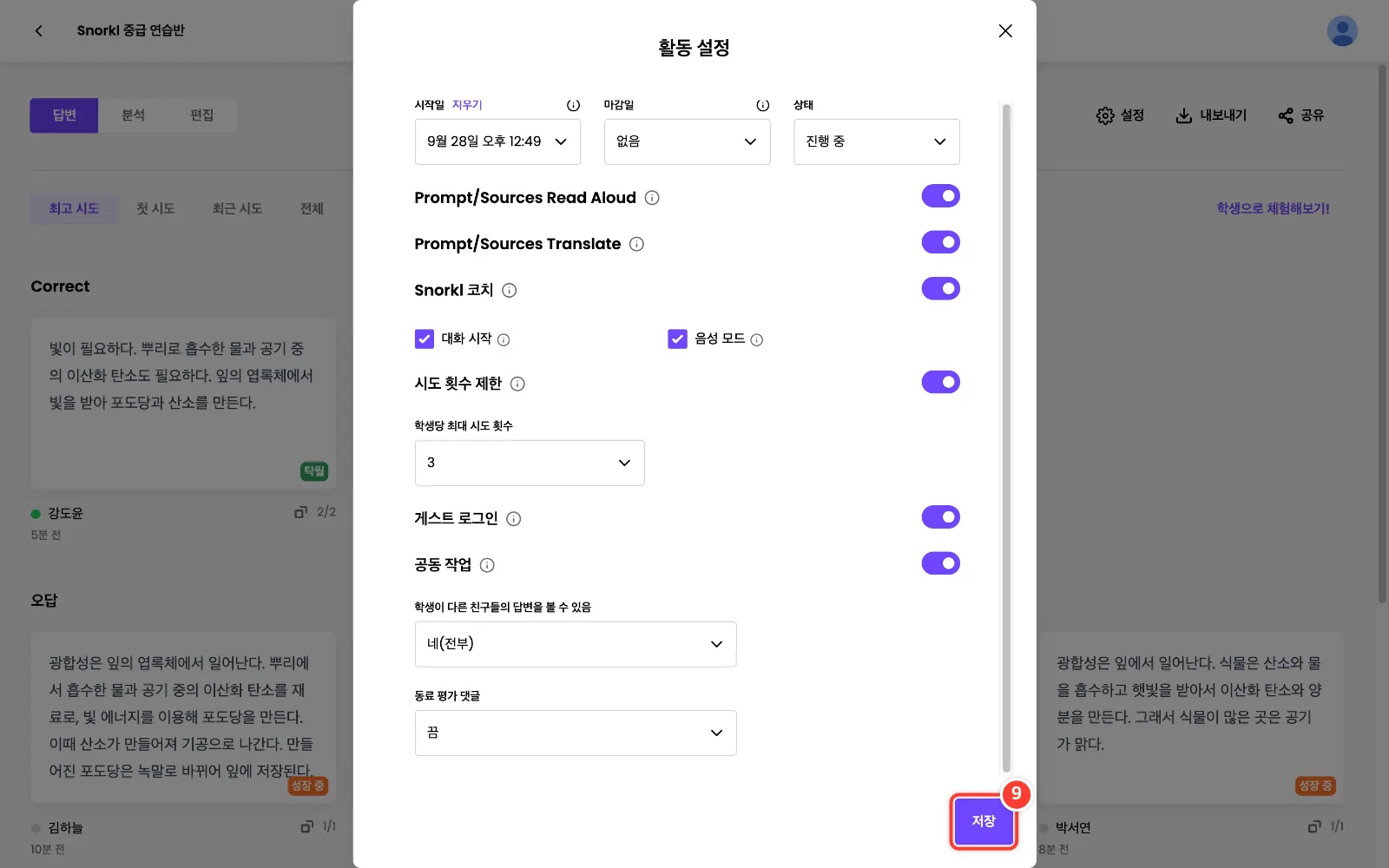Open 설정 with the gear icon
Viewport: 1389px width, 868px height.
tap(1120, 115)
